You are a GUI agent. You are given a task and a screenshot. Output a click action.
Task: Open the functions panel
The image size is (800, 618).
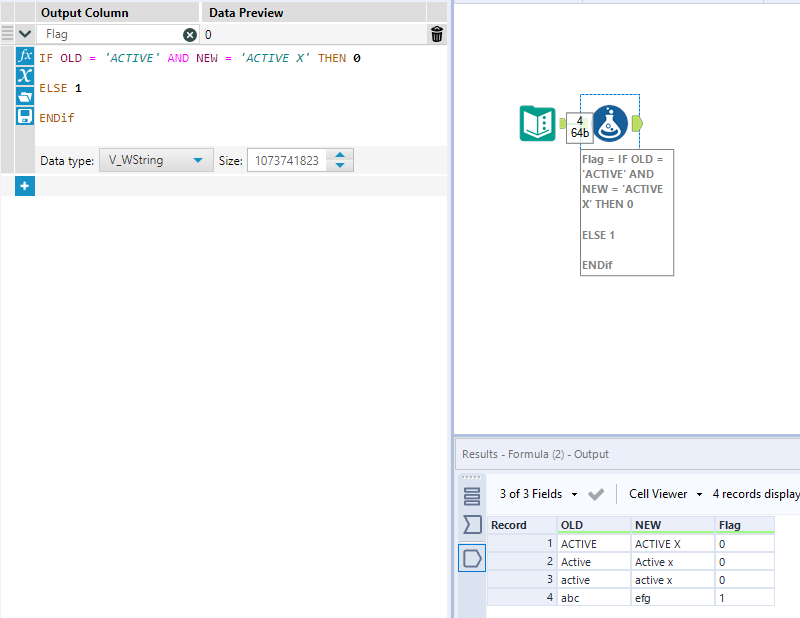[x=25, y=55]
